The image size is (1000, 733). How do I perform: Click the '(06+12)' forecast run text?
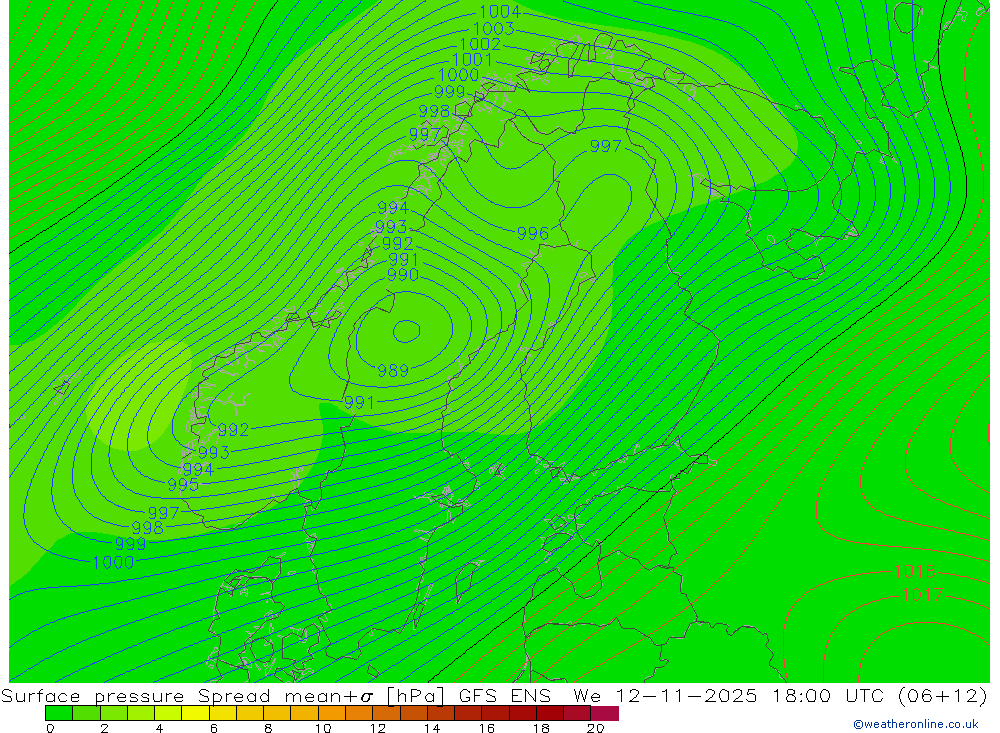coord(942,695)
